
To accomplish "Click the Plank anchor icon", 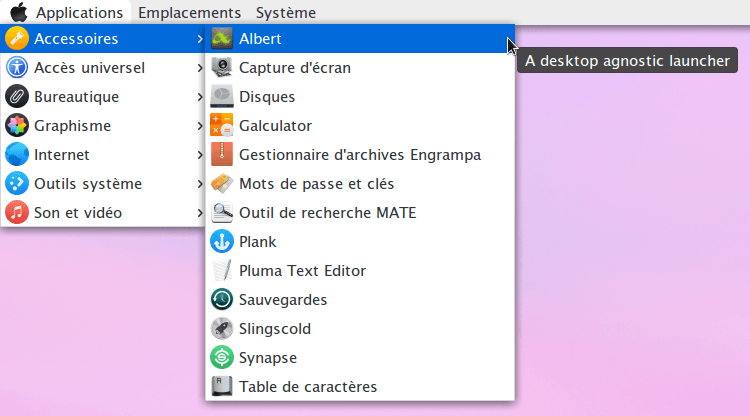I will point(222,241).
